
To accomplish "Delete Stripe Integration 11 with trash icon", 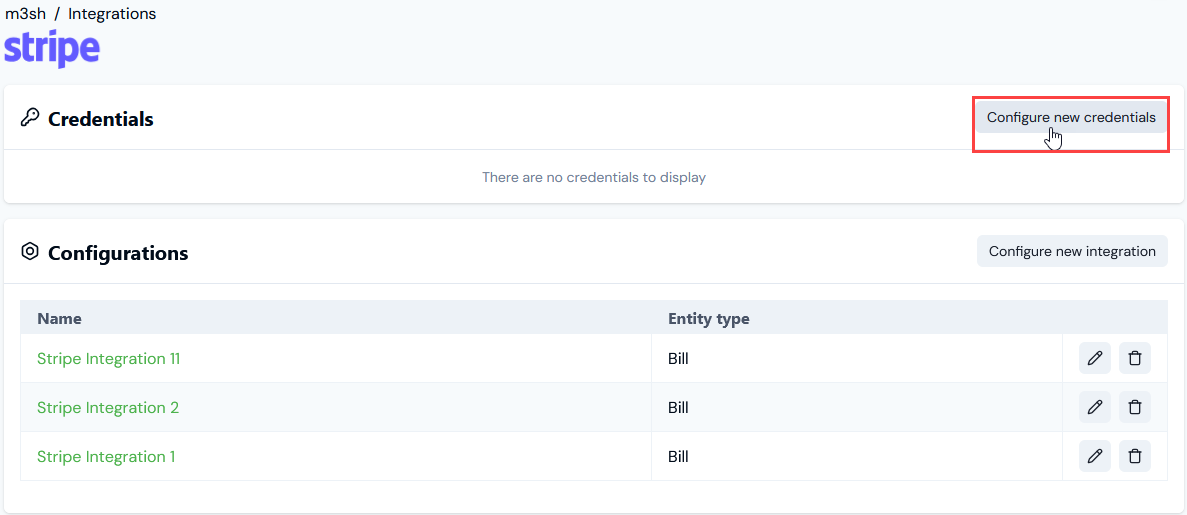I will (1135, 358).
